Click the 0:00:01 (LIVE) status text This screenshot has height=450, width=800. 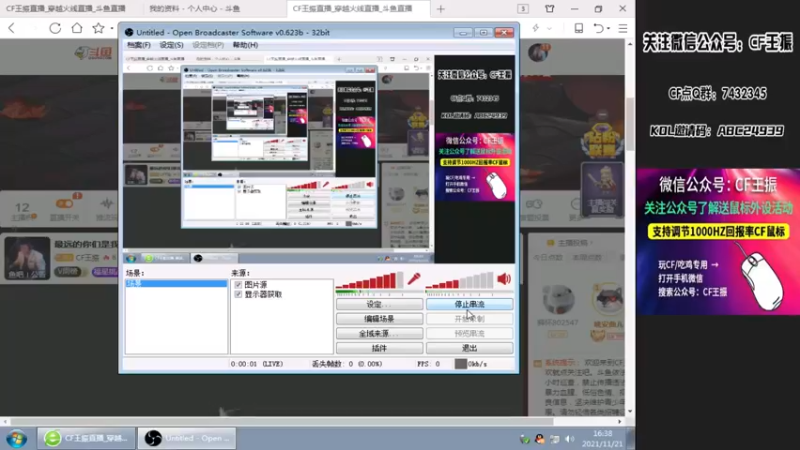[257, 364]
